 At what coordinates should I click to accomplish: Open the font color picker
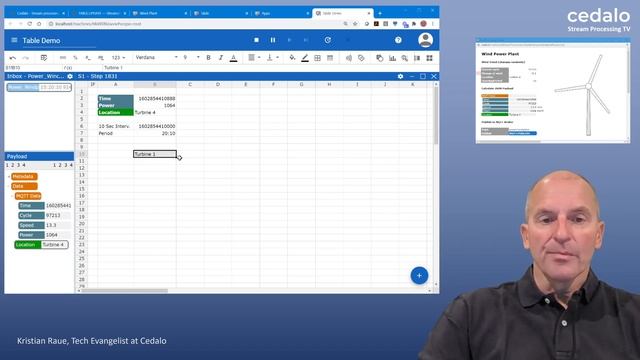point(233,58)
